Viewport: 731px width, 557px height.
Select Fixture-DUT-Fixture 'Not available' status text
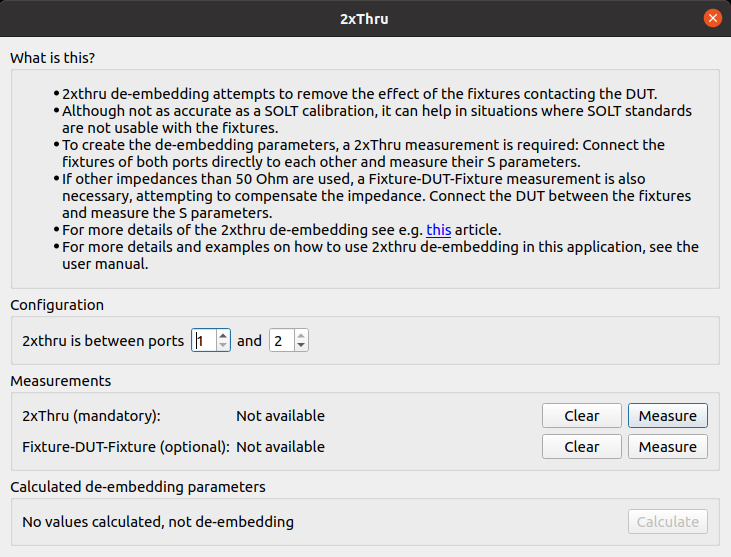tap(280, 447)
